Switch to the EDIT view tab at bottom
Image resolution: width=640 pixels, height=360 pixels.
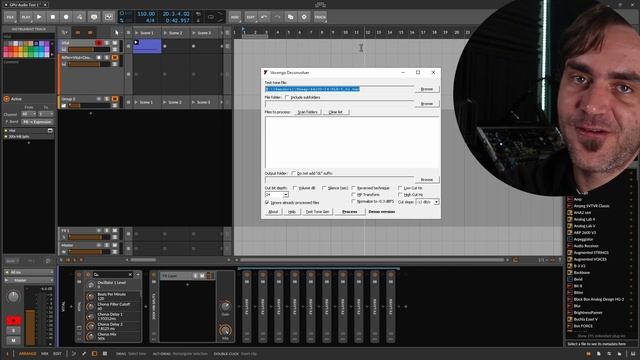(57, 354)
